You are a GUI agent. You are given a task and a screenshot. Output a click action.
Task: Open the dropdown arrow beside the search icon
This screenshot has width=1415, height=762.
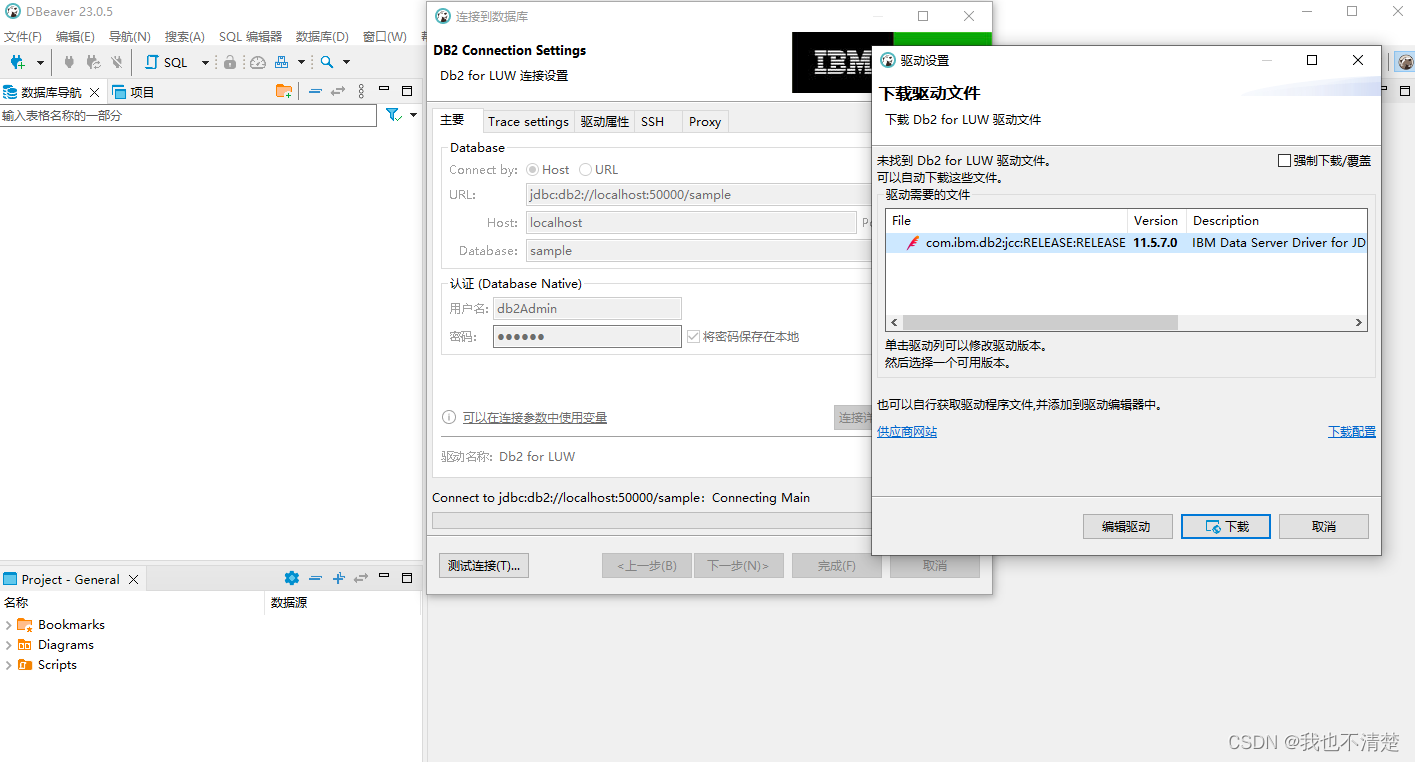[x=346, y=62]
